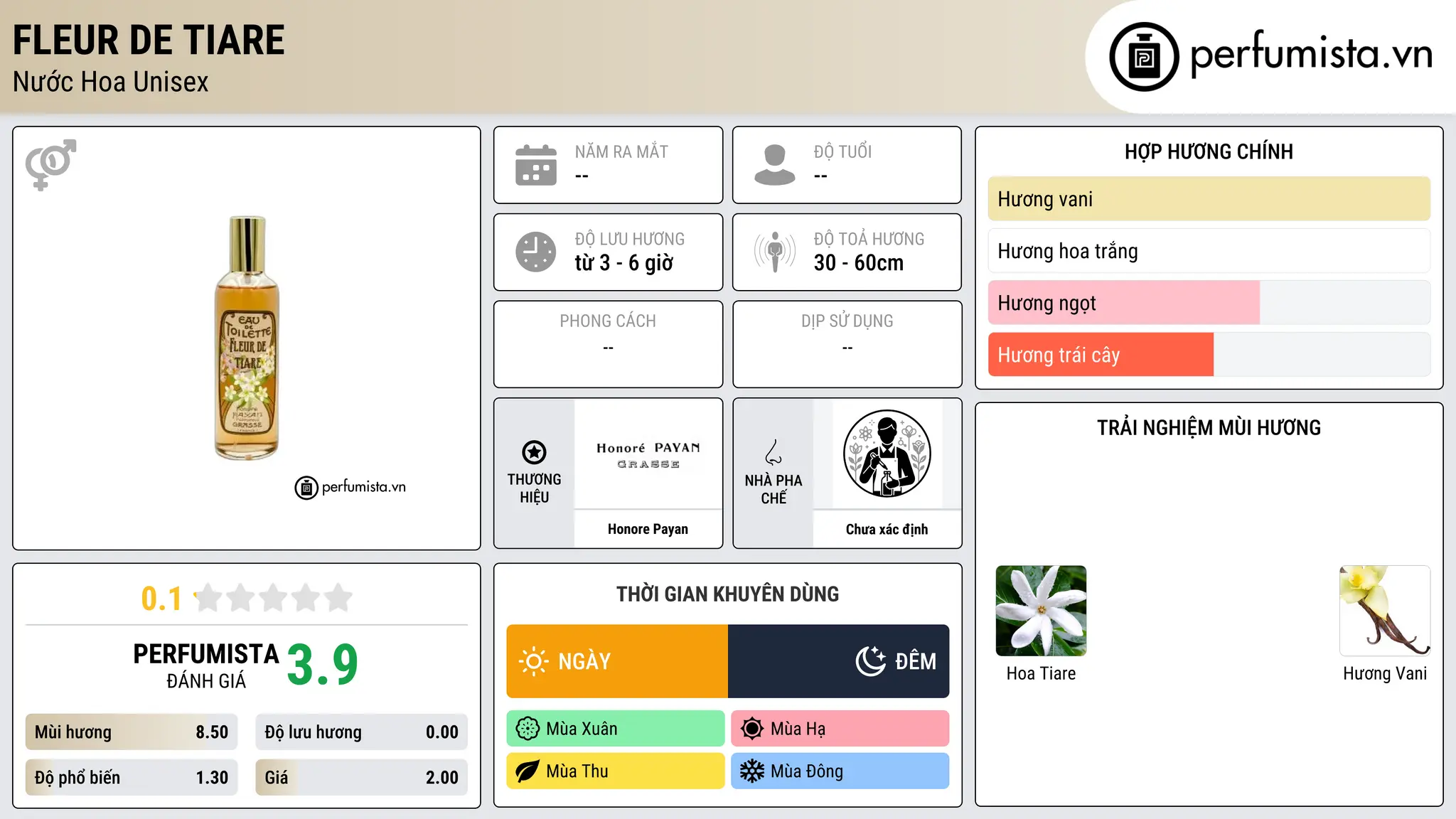Click the 30 - 60cm sillage value
This screenshot has width=1456, height=819.
pyautogui.click(x=859, y=263)
